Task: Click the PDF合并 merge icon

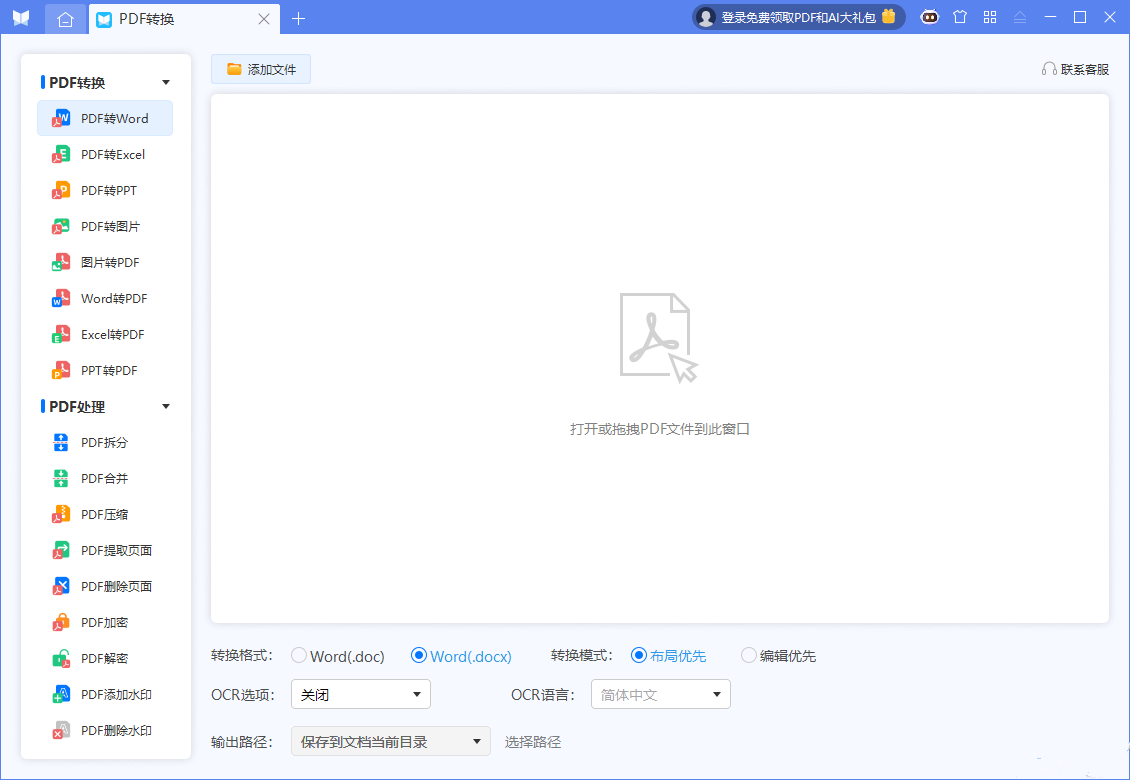Action: (61, 479)
